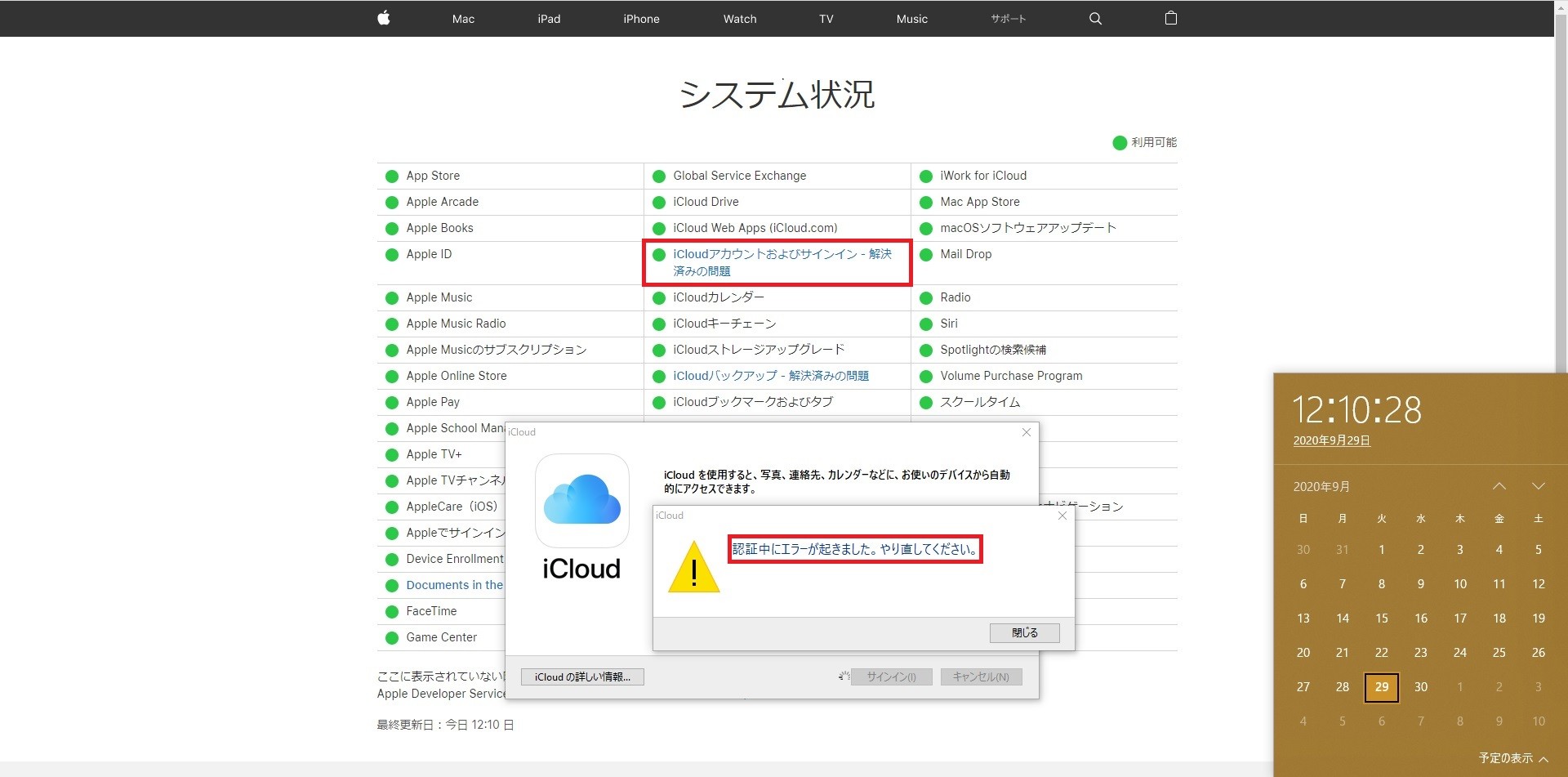Viewport: 1568px width, 777px height.
Task: Click green dot in the 利用可能 legend
Action: click(x=1120, y=143)
